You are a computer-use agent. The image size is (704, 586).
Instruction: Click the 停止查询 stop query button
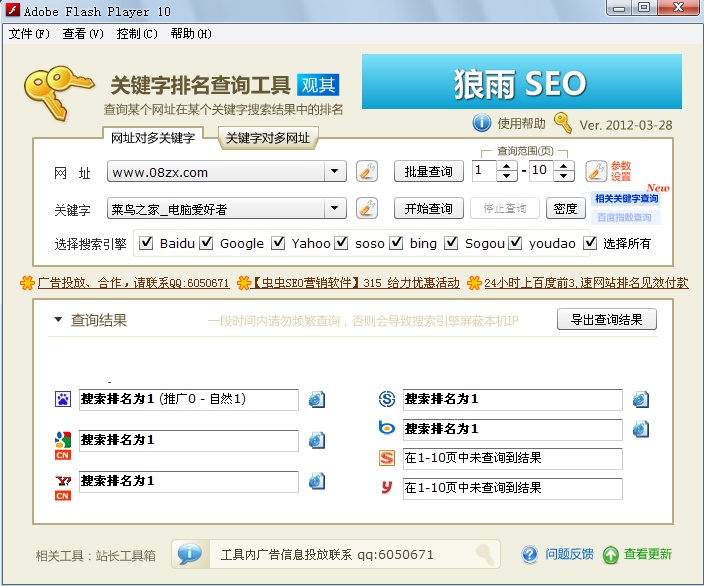coord(505,208)
